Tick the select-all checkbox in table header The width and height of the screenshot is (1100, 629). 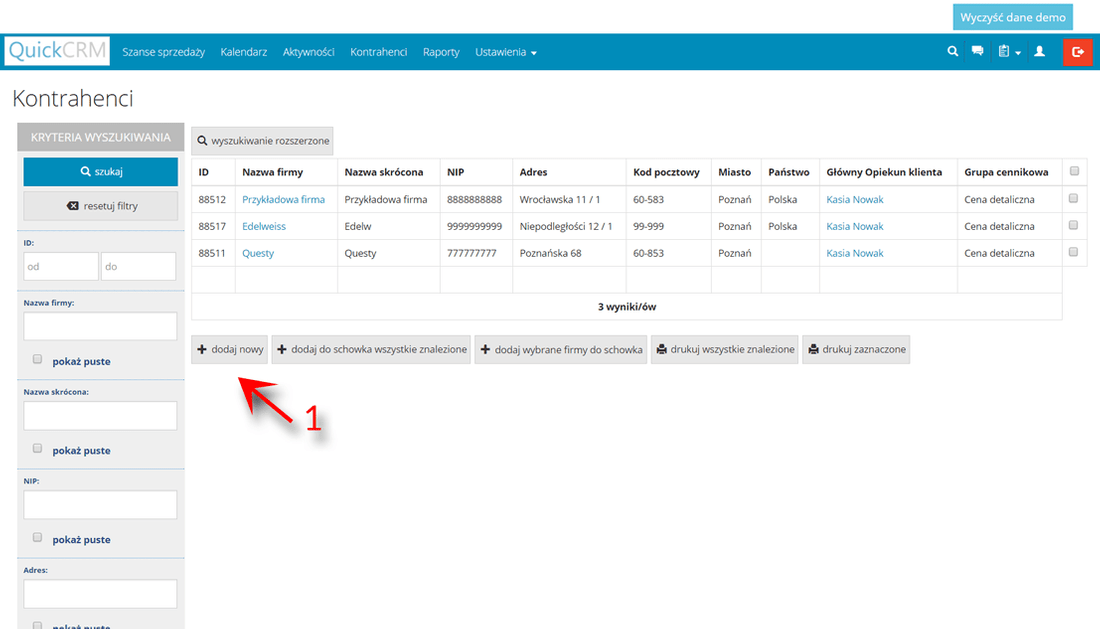[1074, 171]
